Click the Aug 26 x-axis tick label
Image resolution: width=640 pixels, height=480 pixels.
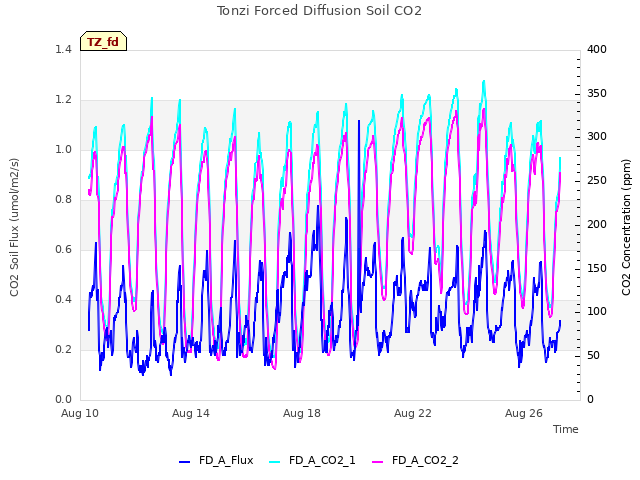[524, 413]
